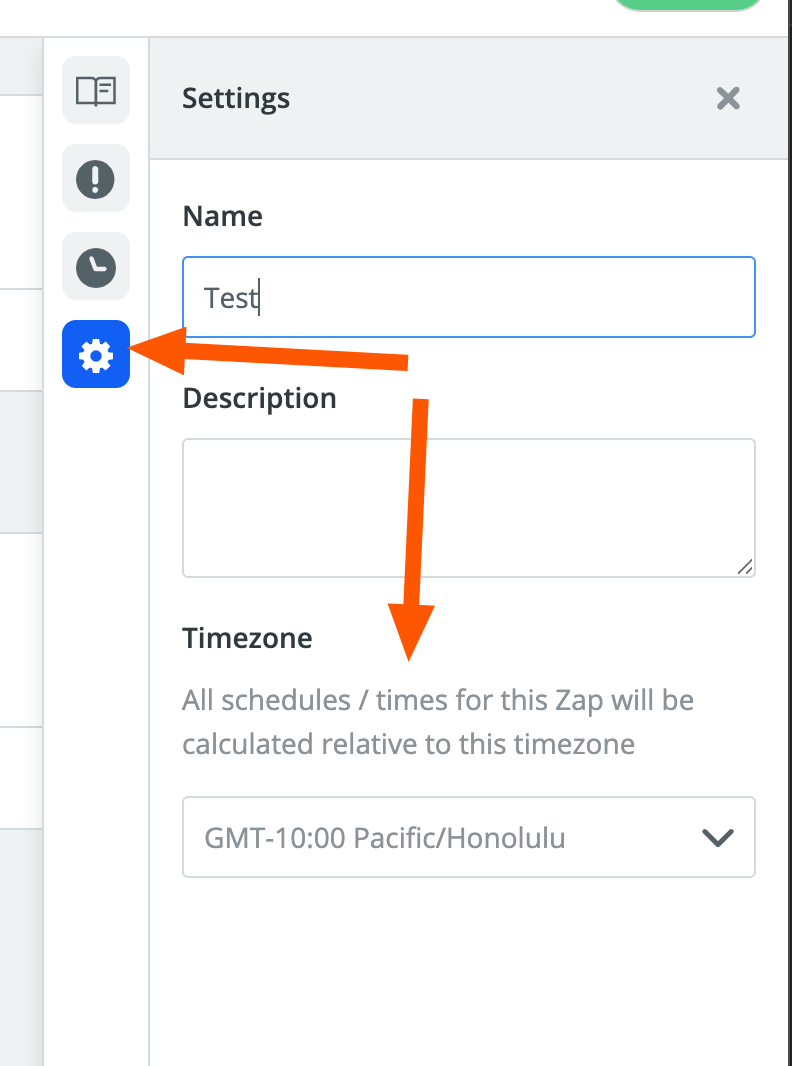Click the Settings panel heading
This screenshot has height=1066, width=792.
tap(236, 99)
